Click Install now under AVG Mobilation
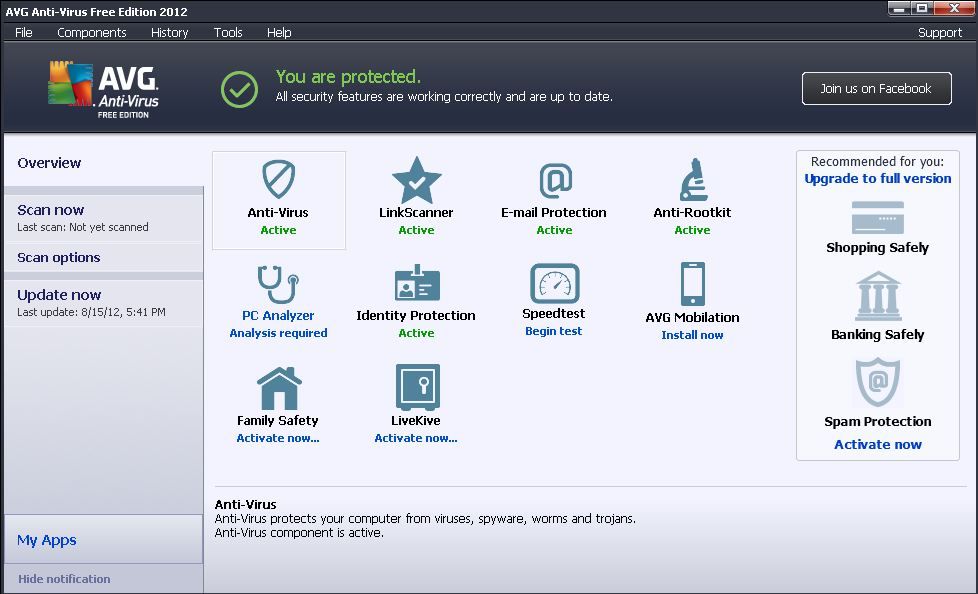This screenshot has width=978, height=594. 692,335
